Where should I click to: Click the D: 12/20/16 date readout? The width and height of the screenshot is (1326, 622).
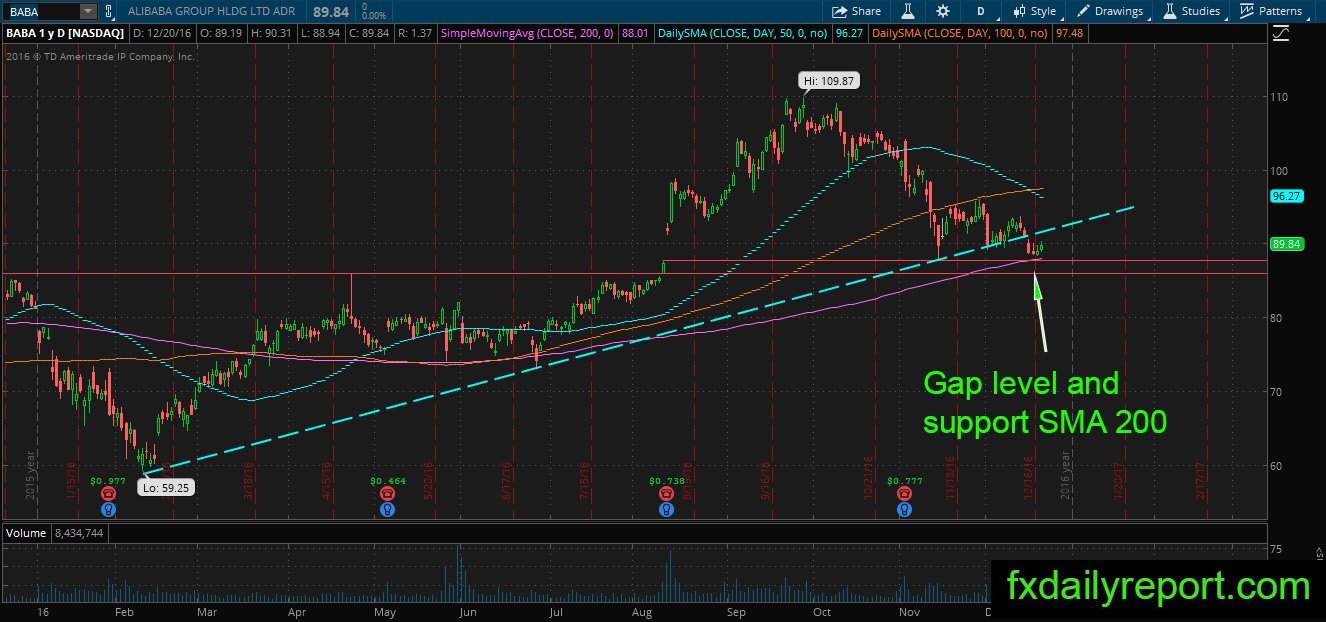[161, 33]
